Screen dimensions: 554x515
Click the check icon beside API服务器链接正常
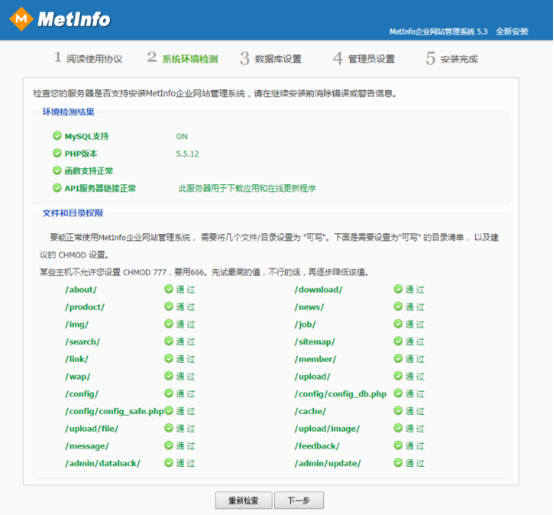tap(57, 188)
